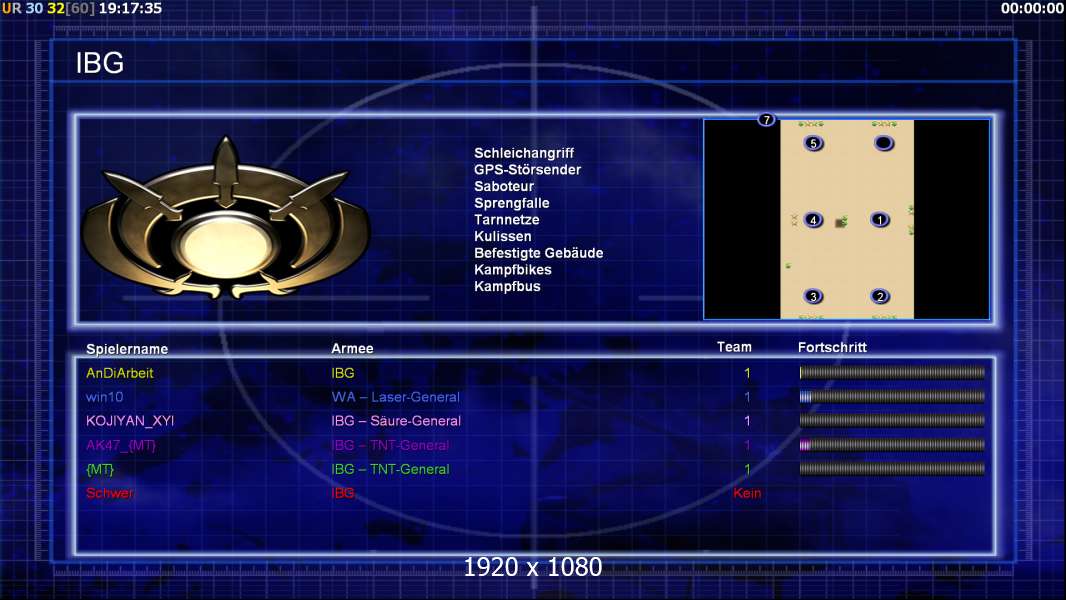Screen dimensions: 1066x600
Task: Click AnDiArbeit's IBG army entry
Action: [x=343, y=373]
